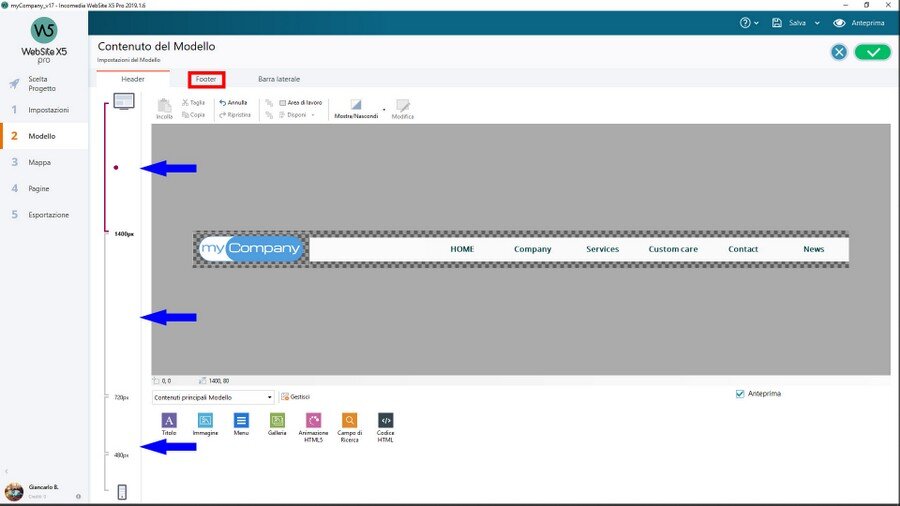
Task: Insert the Menu object
Action: (x=241, y=421)
